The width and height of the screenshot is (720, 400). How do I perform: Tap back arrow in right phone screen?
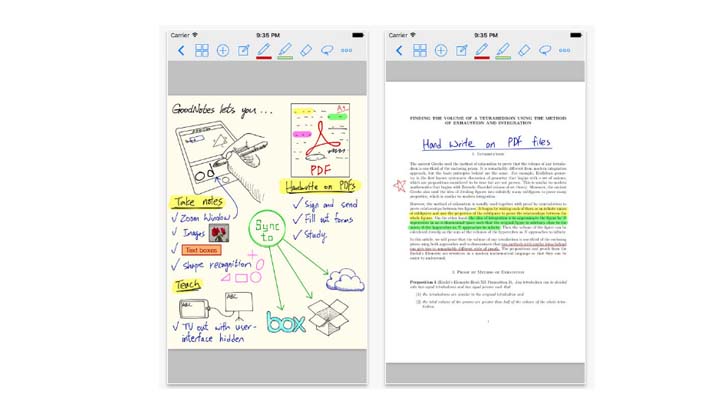[399, 51]
